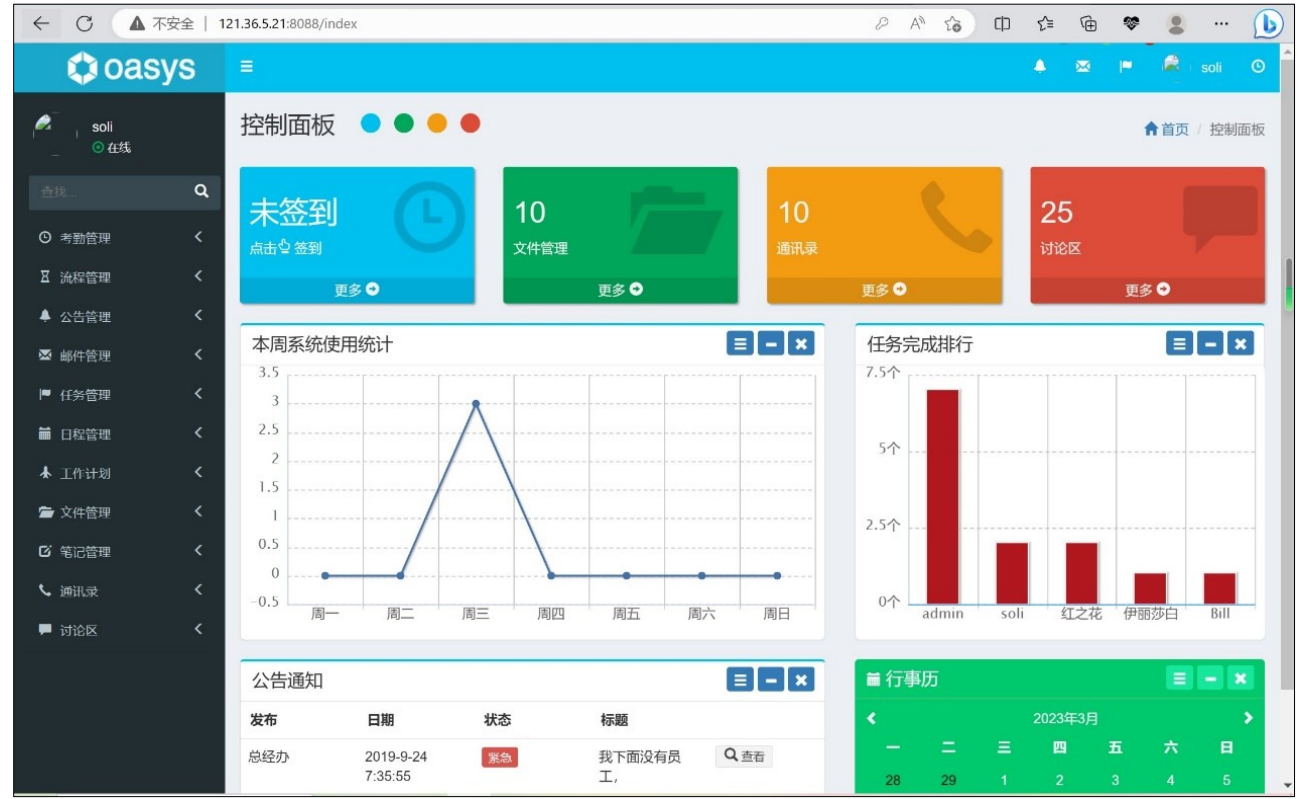This screenshot has height=799, width=1300.
Task: Click the admin bar in task chart
Action: (x=942, y=496)
